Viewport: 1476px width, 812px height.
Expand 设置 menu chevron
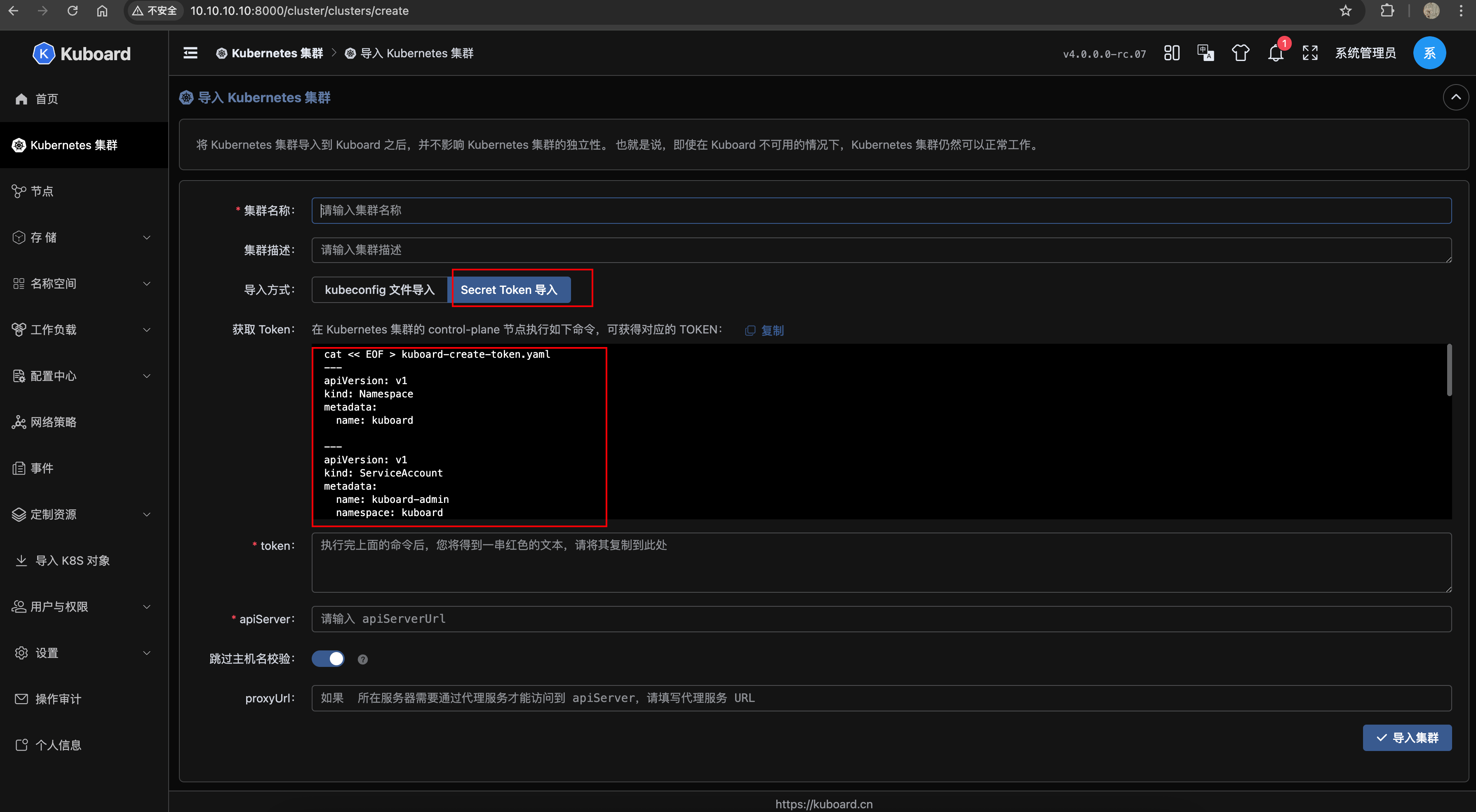(147, 653)
